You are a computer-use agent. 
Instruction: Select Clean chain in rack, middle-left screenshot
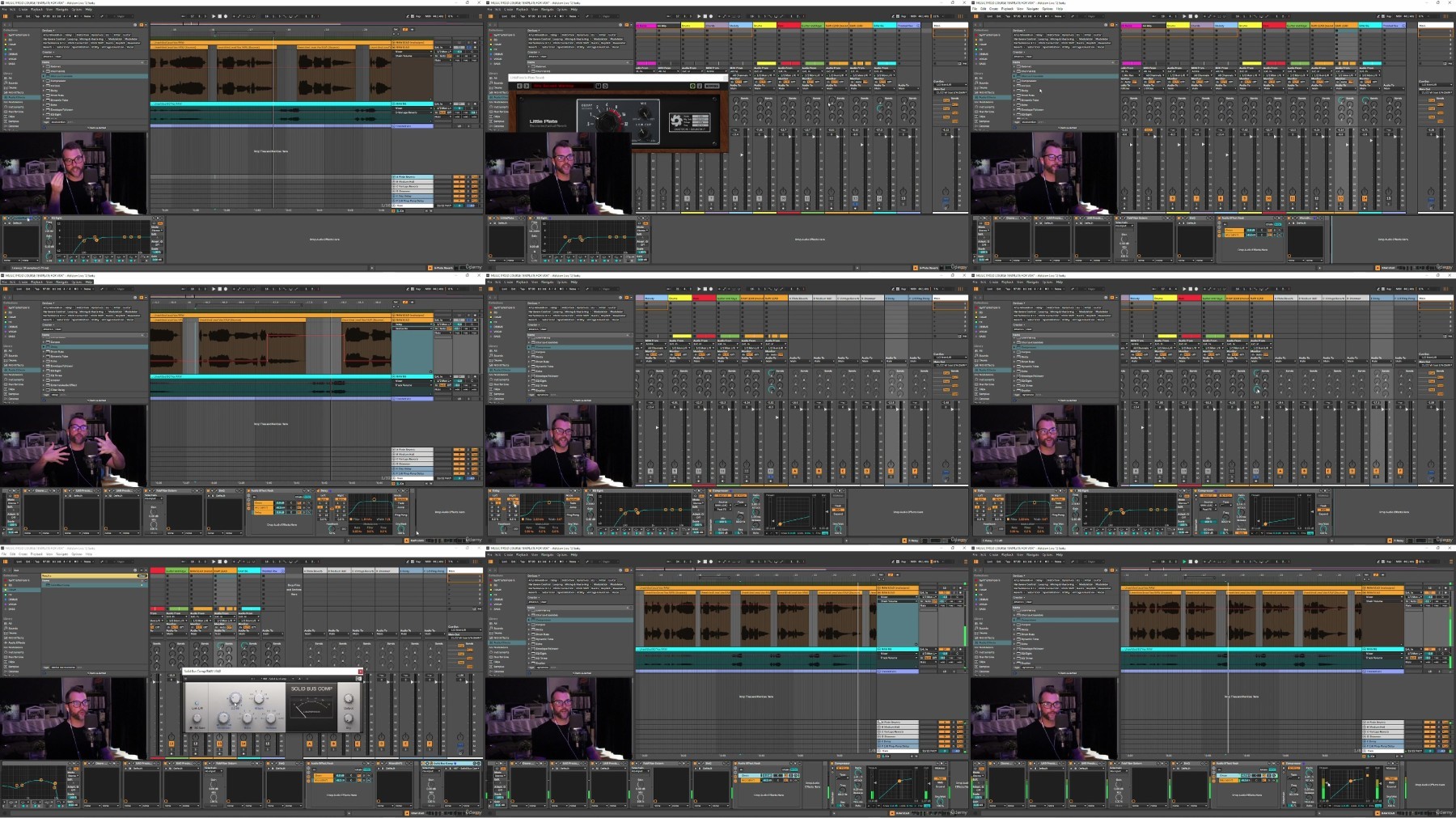tap(264, 502)
